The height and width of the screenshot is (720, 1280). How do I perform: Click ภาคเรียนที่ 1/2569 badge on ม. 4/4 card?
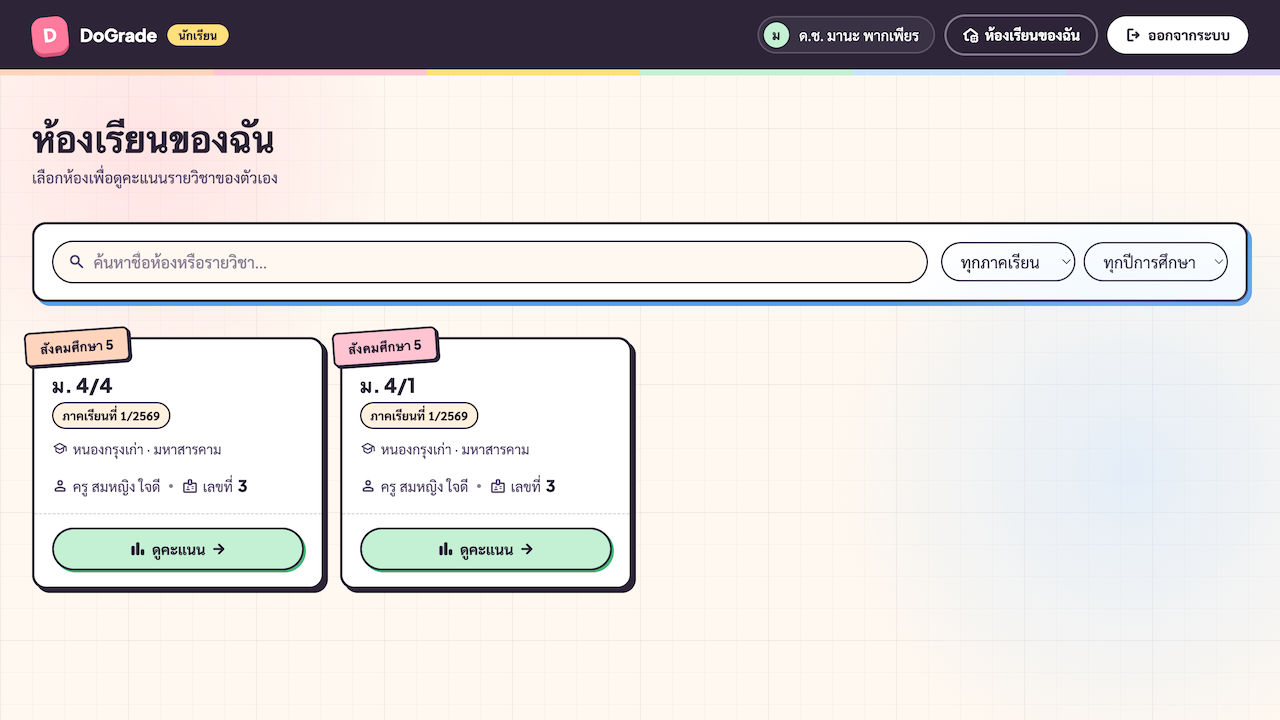pos(111,415)
